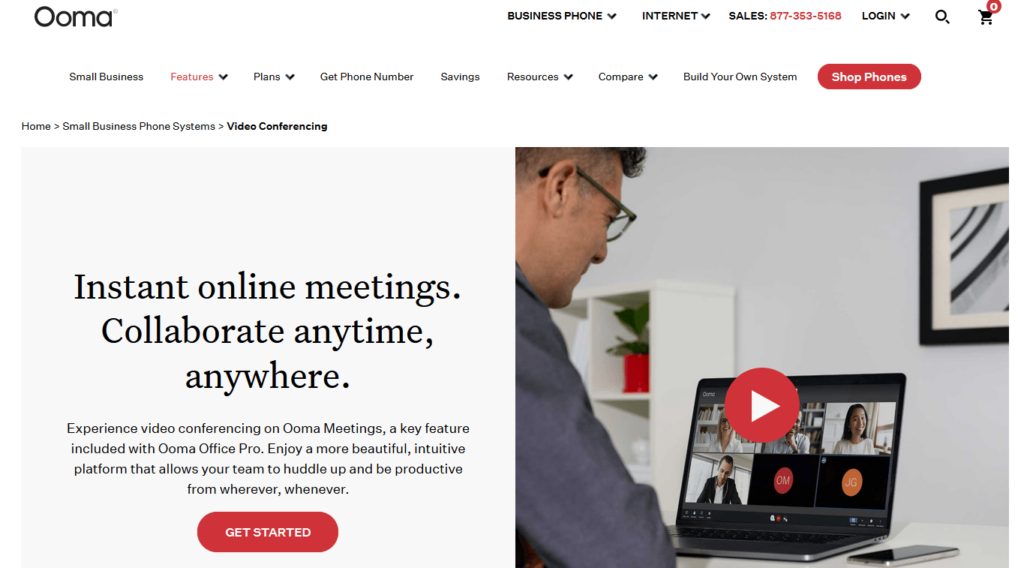Open the search magnifier icon
This screenshot has width=1024, height=568.
tap(942, 17)
